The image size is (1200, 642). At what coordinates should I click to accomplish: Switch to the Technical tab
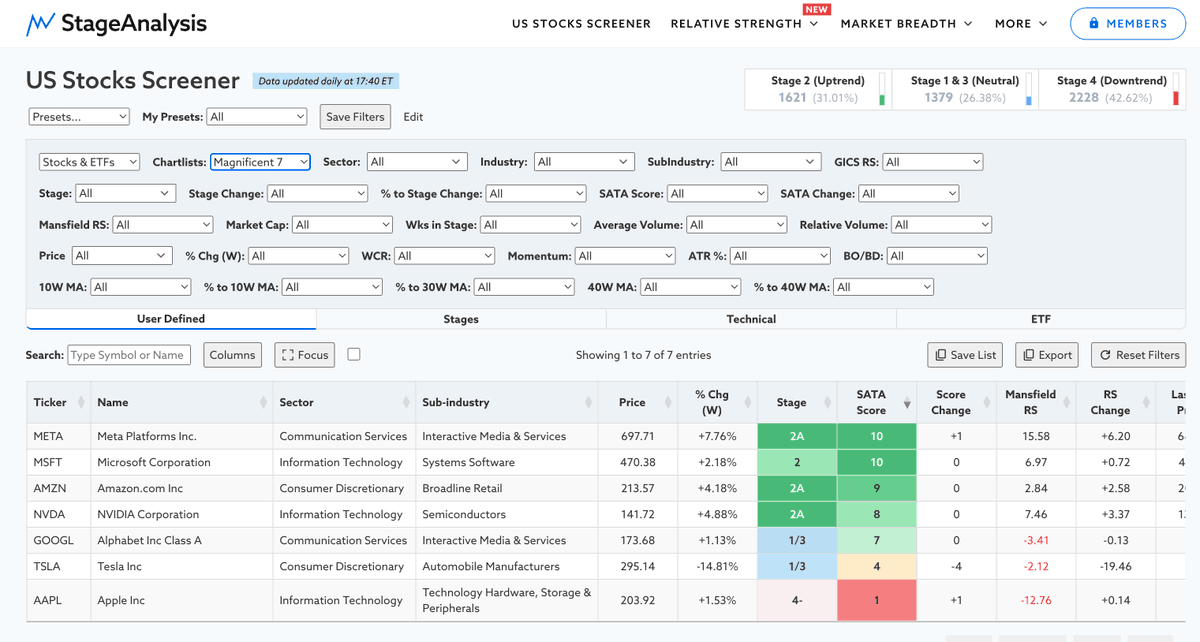point(751,319)
